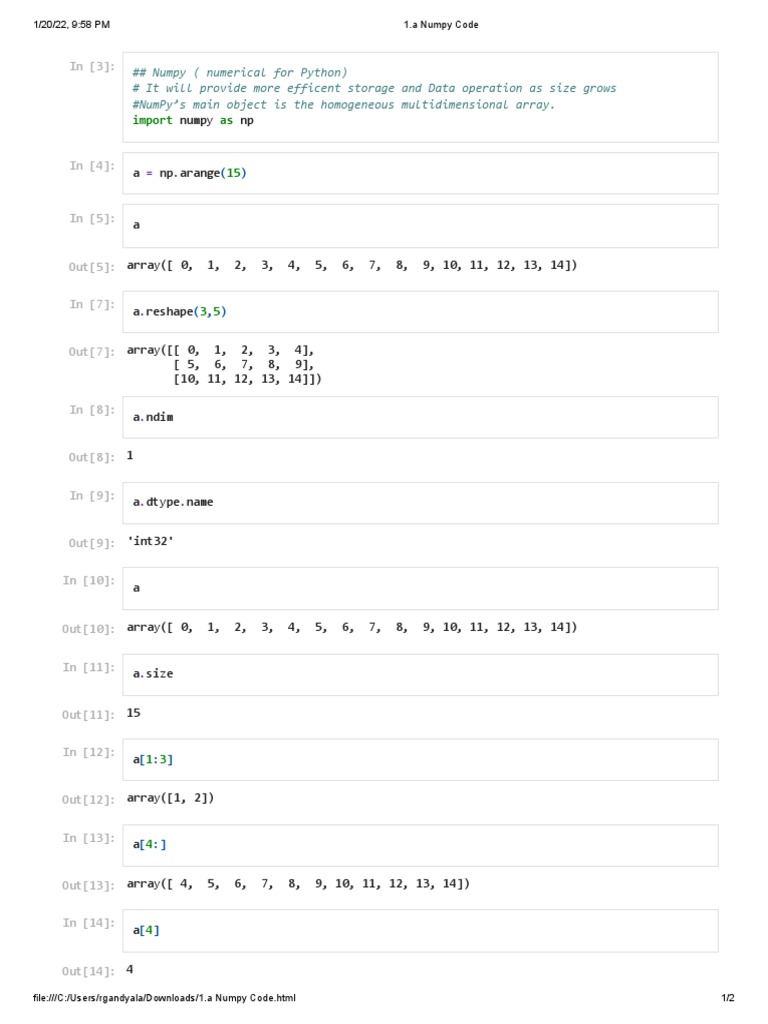Click the Out[5] prompt label

click(92, 267)
